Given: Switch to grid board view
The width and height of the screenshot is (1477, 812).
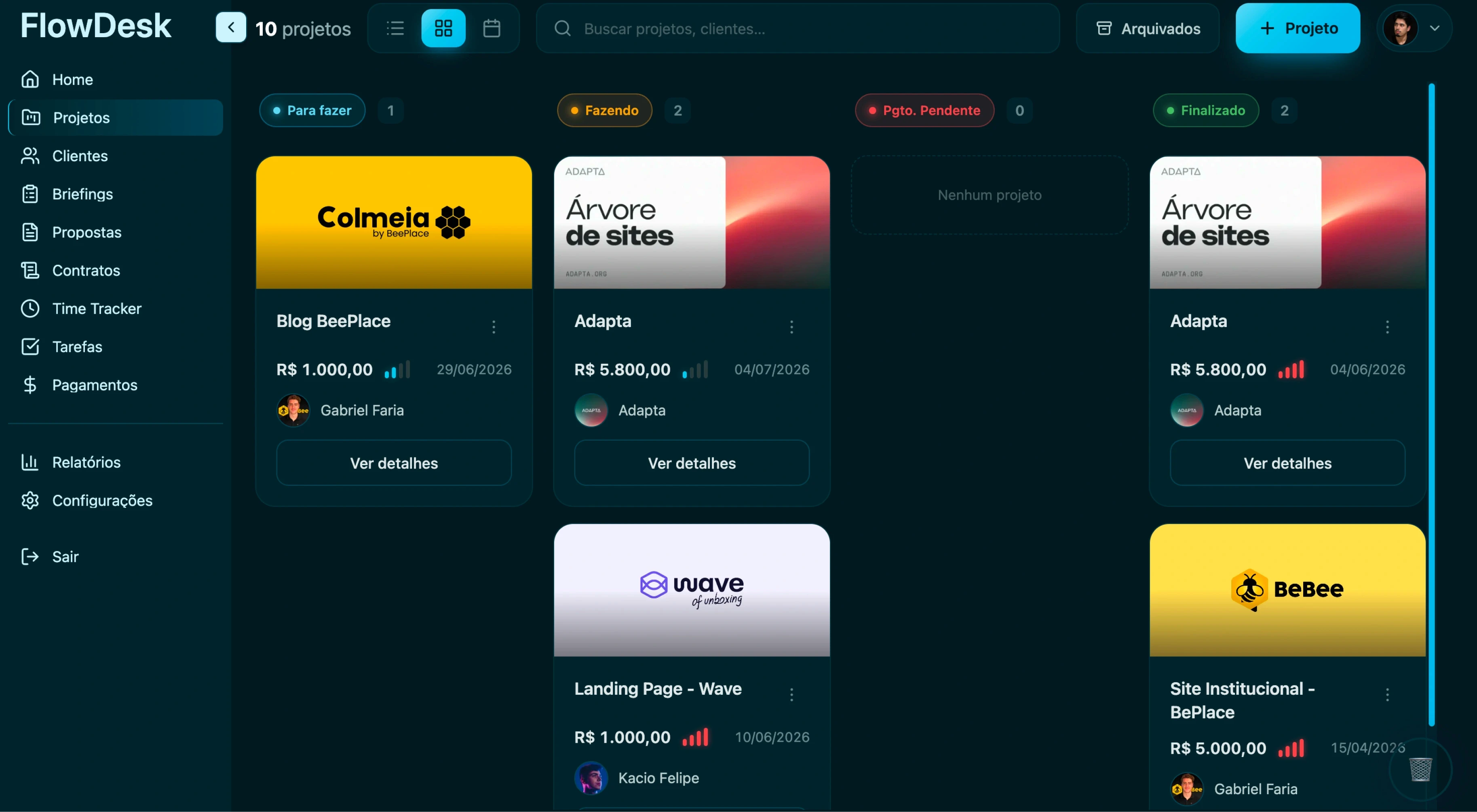Looking at the screenshot, I should (x=443, y=28).
